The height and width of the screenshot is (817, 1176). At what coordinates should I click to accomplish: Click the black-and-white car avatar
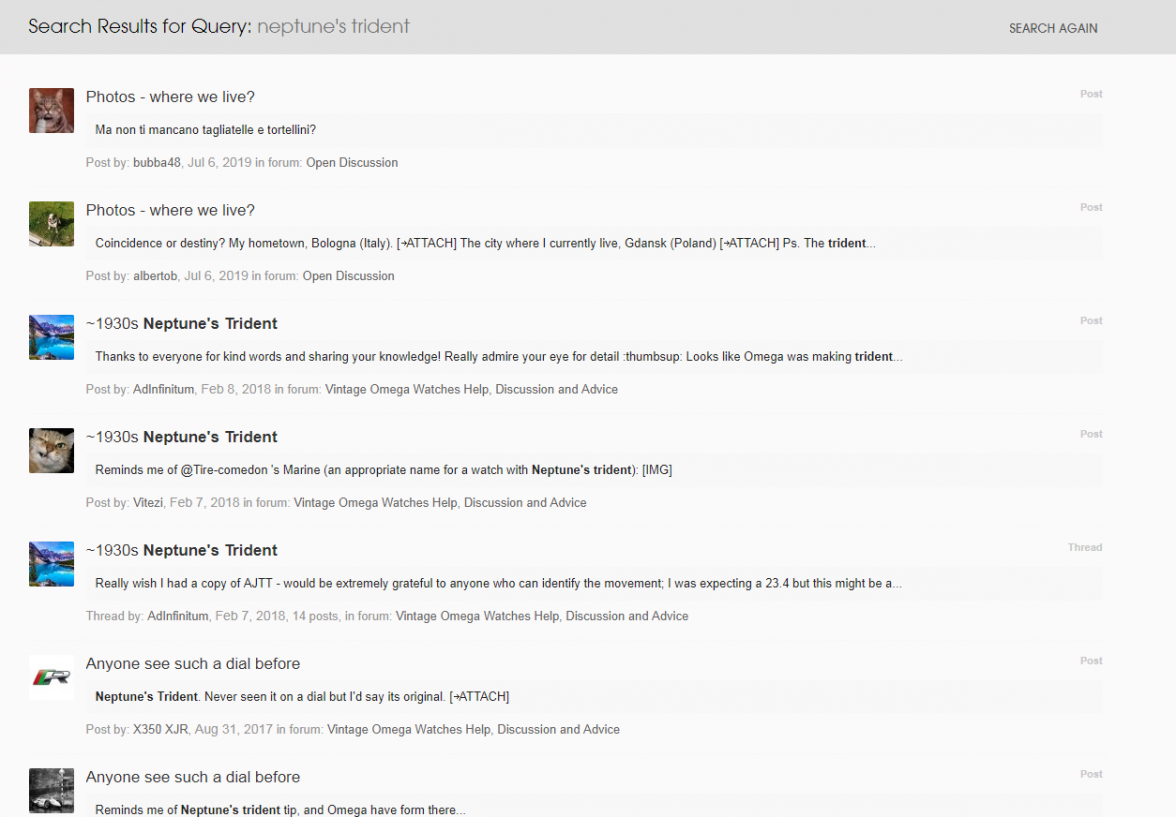point(51,790)
